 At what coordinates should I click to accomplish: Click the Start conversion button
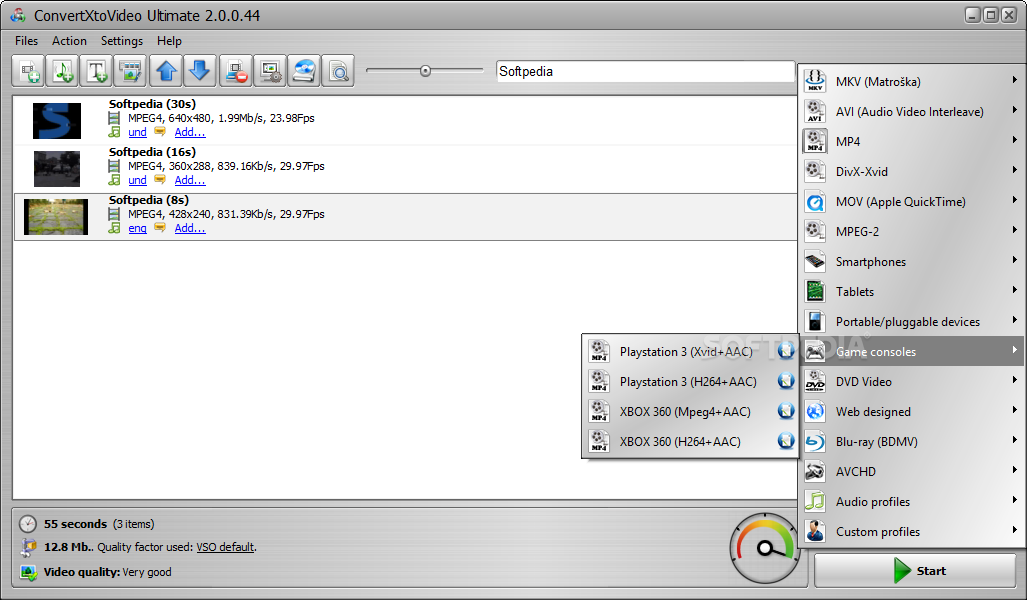(x=915, y=571)
